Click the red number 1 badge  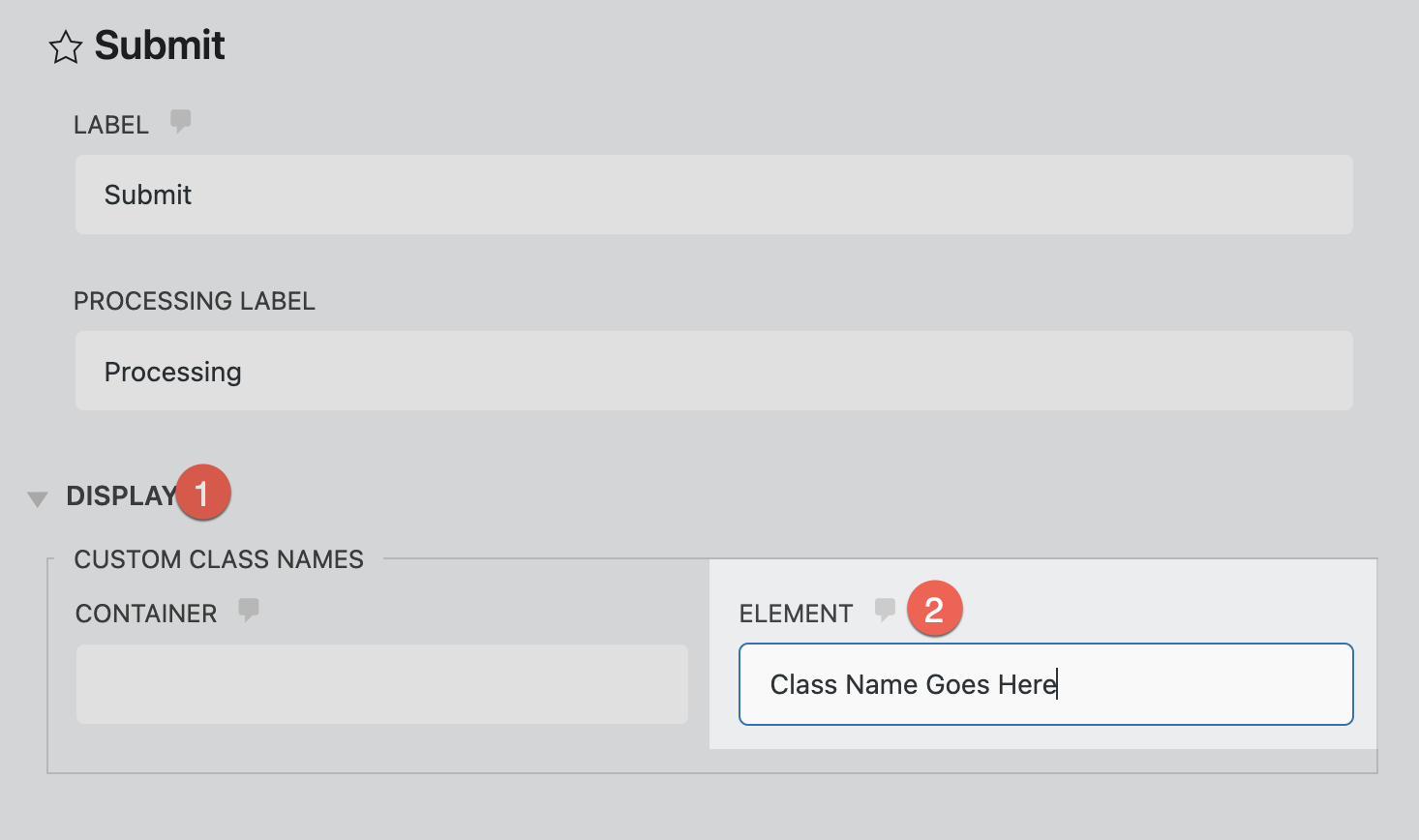tap(203, 494)
